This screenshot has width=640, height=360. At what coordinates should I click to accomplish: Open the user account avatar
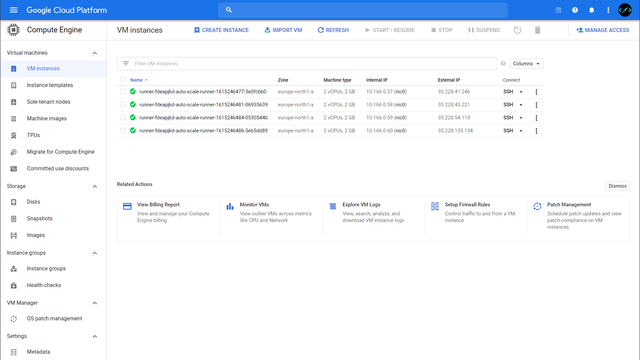[625, 10]
